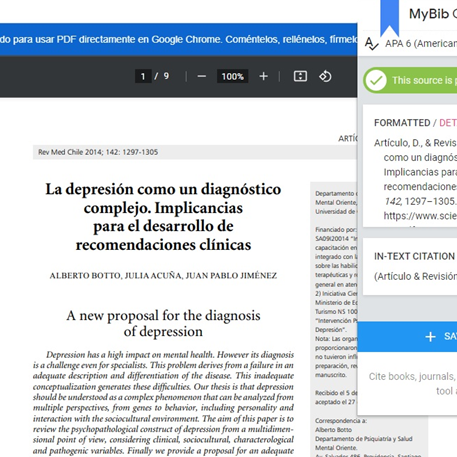Rotate the PDF document counterclockwise
The height and width of the screenshot is (457, 457).
coord(325,76)
